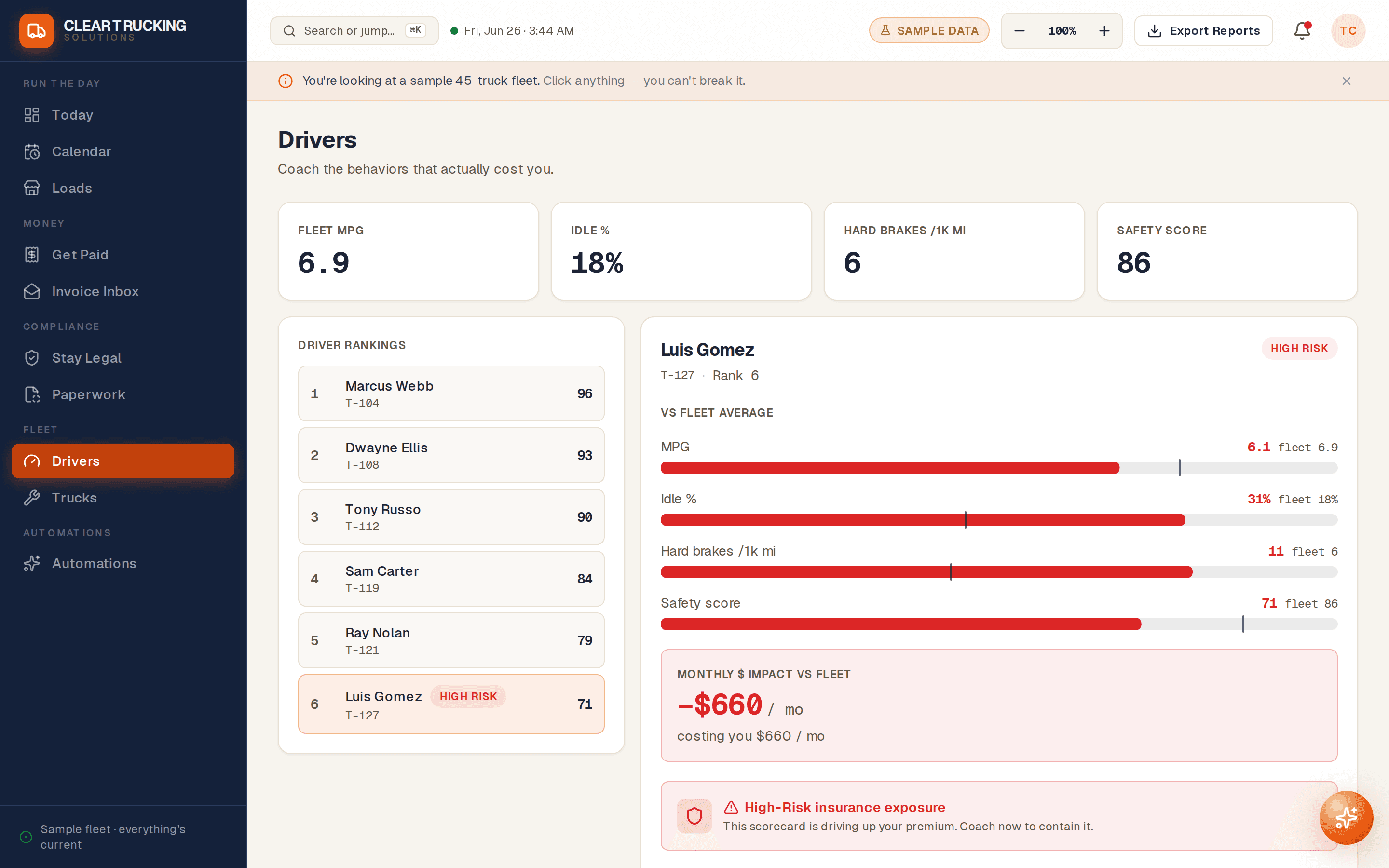The width and height of the screenshot is (1389, 868).
Task: Click the Safety score comparison bar
Action: (x=999, y=624)
